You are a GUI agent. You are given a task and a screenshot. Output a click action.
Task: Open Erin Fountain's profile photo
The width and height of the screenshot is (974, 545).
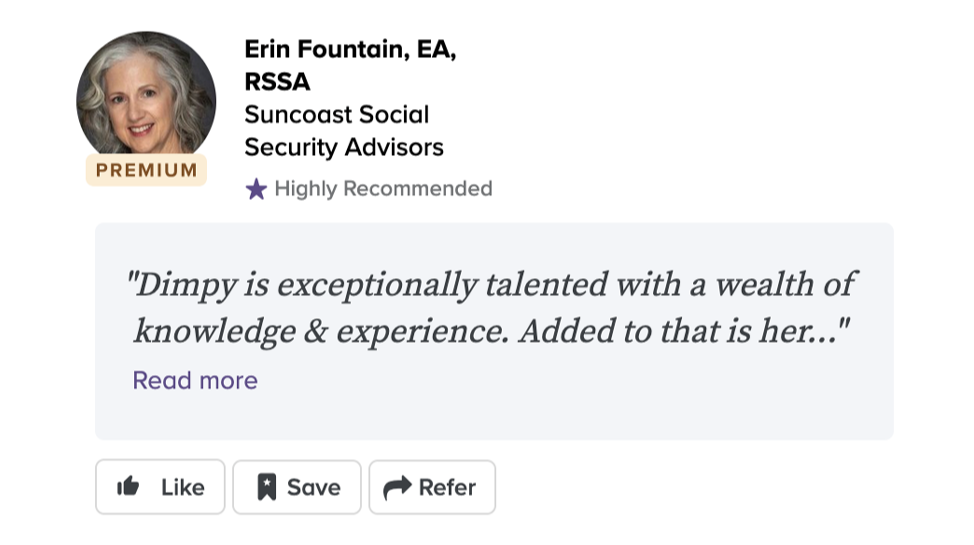click(146, 100)
